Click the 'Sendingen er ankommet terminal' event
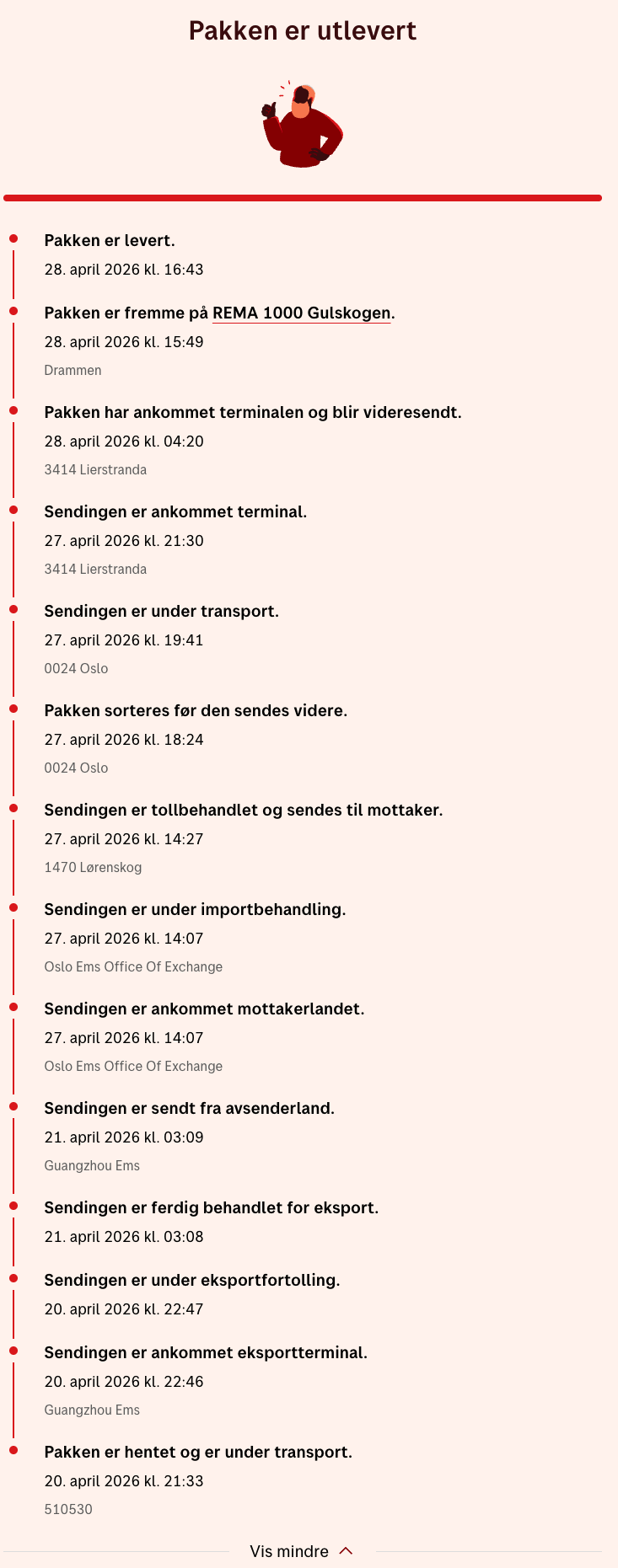The image size is (618, 1568). [x=175, y=511]
